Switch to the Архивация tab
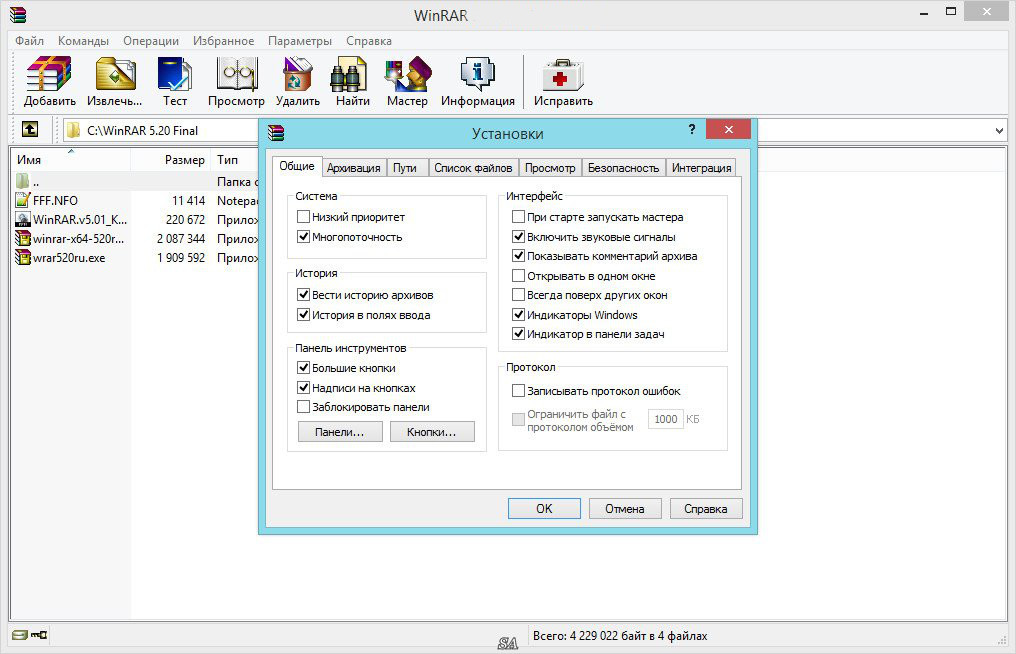The height and width of the screenshot is (654, 1016). [354, 168]
